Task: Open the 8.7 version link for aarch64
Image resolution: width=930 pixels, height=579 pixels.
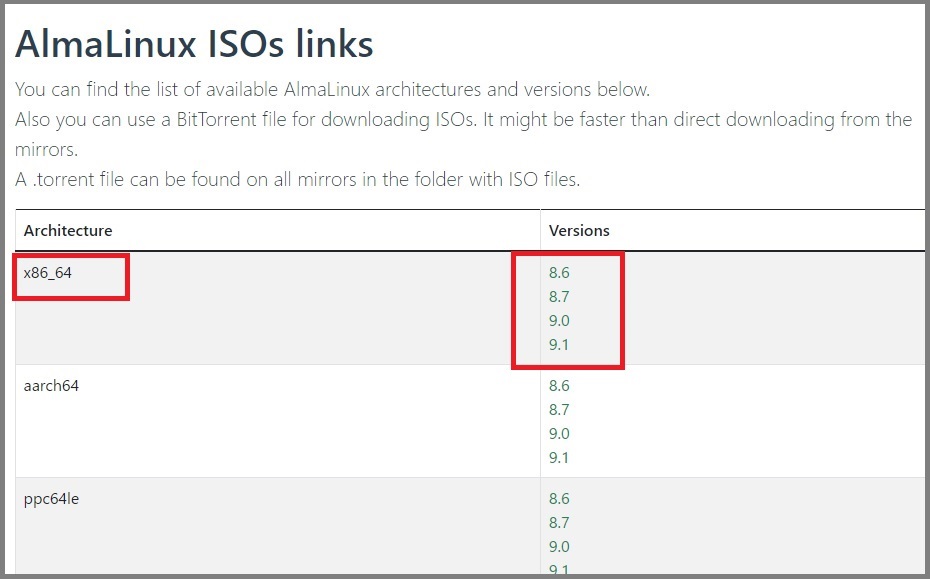Action: point(559,410)
